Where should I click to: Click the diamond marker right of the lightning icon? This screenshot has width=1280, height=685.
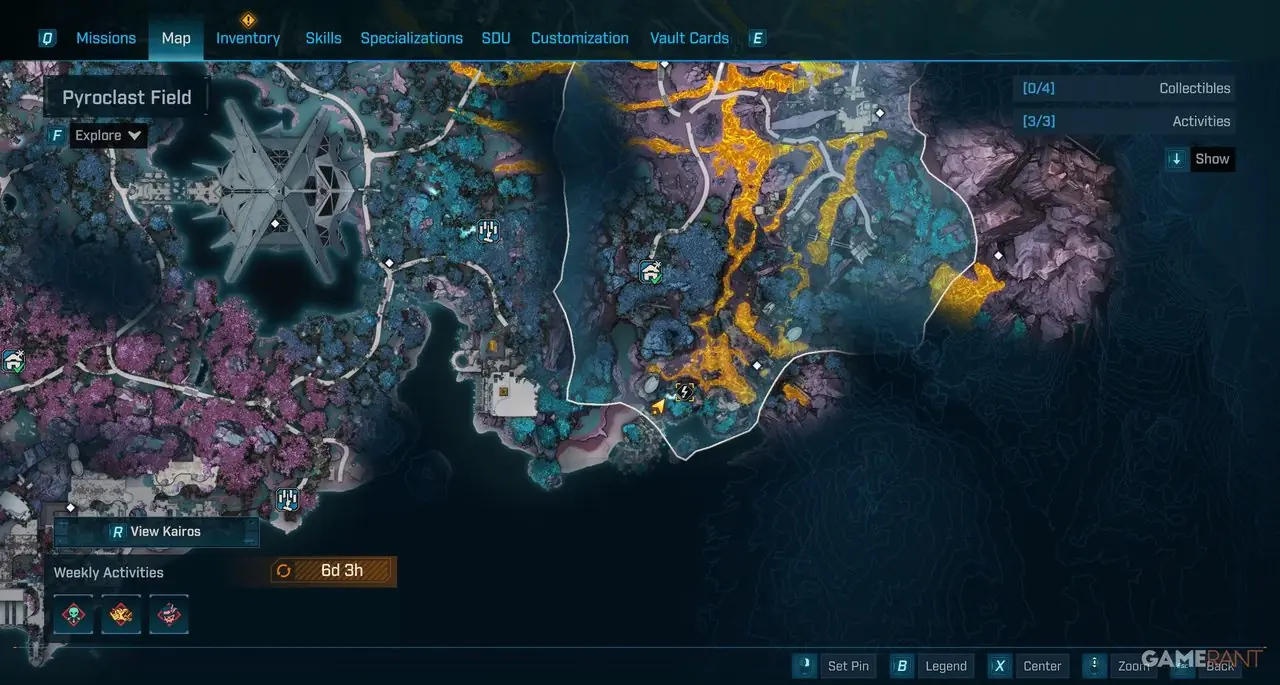pos(757,366)
